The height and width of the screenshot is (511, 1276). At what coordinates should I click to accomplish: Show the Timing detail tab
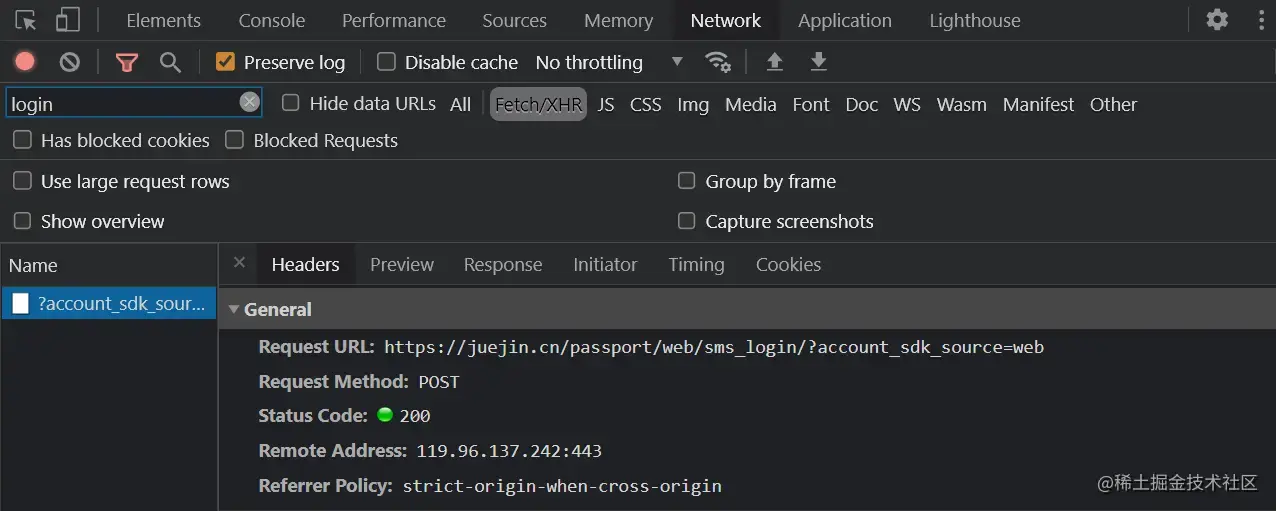[696, 265]
